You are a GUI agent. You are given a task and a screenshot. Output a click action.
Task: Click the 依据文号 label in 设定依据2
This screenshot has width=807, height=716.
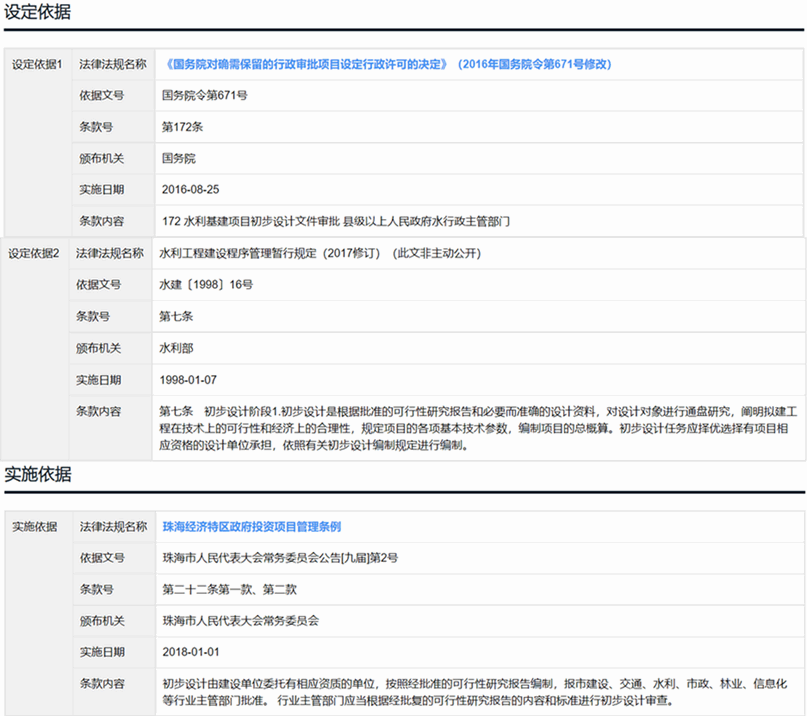[98, 285]
